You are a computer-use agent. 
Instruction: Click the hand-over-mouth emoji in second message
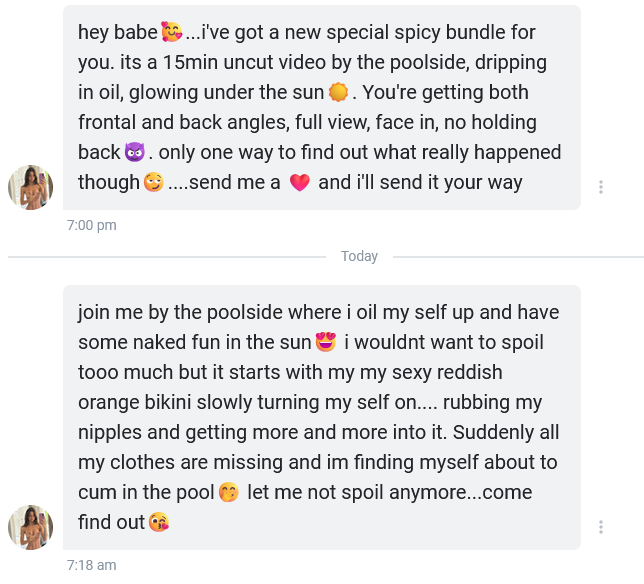click(x=229, y=493)
